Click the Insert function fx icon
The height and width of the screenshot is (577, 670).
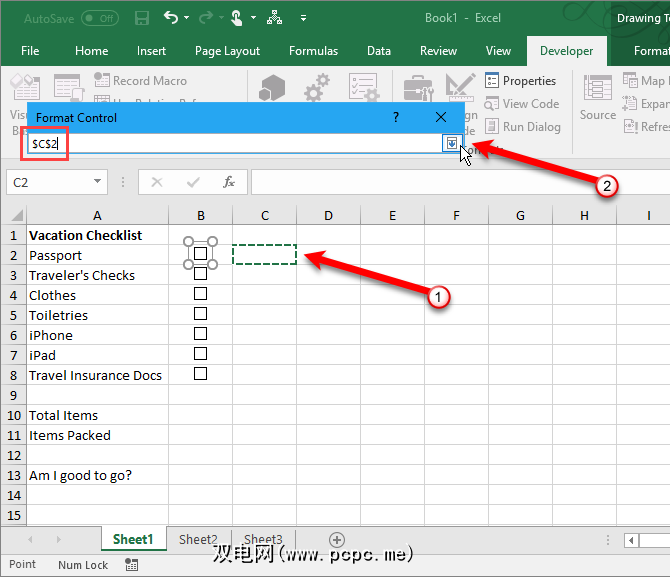pos(229,182)
